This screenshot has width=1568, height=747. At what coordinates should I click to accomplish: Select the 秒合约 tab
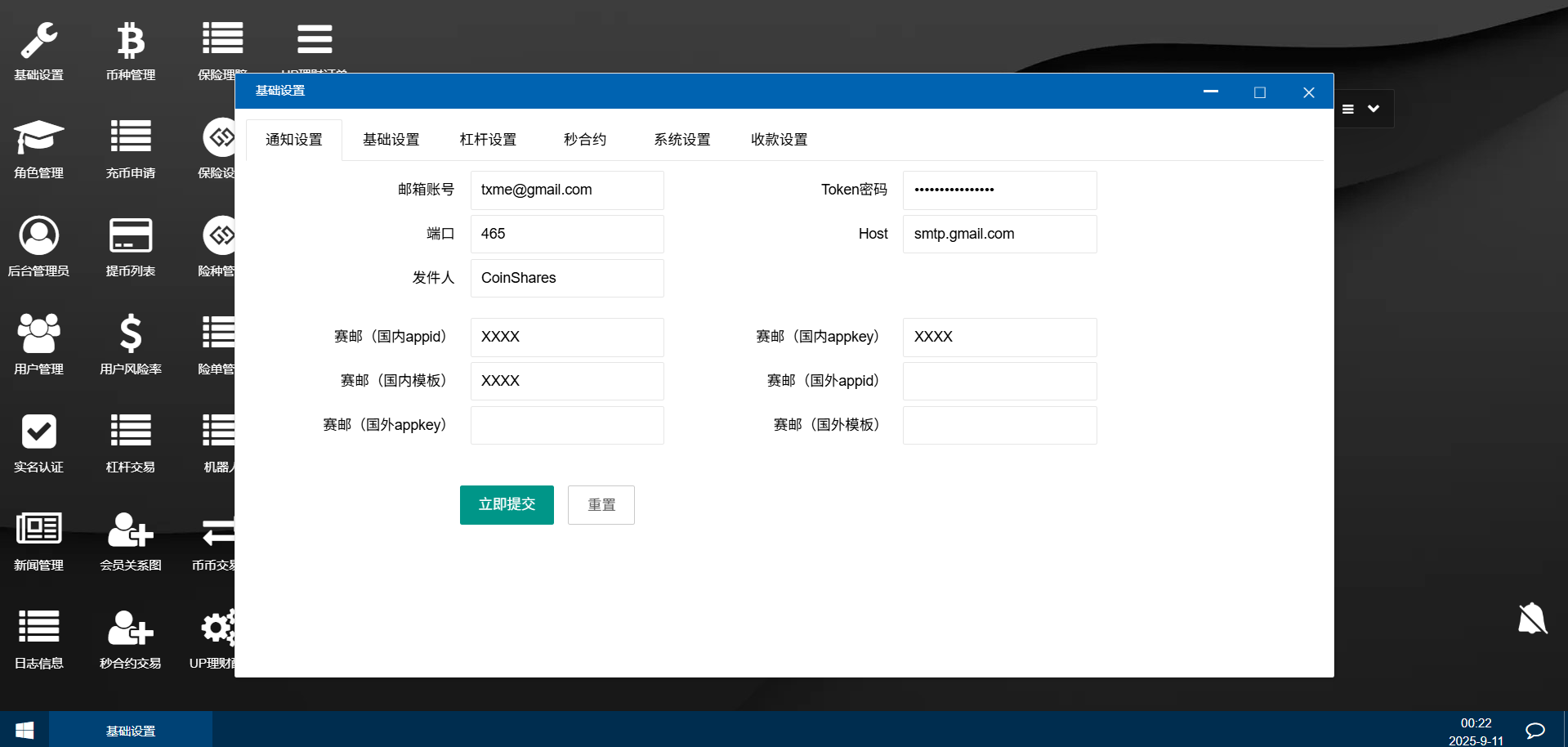click(585, 140)
